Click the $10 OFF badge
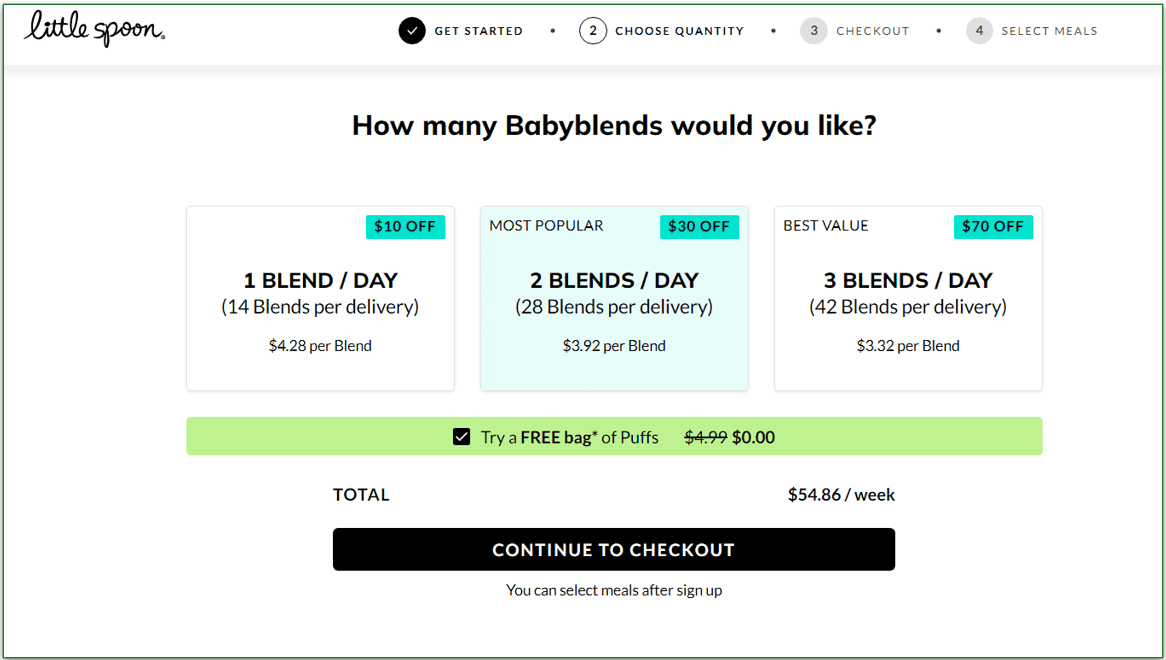Image resolution: width=1166 pixels, height=660 pixels. click(x=405, y=227)
